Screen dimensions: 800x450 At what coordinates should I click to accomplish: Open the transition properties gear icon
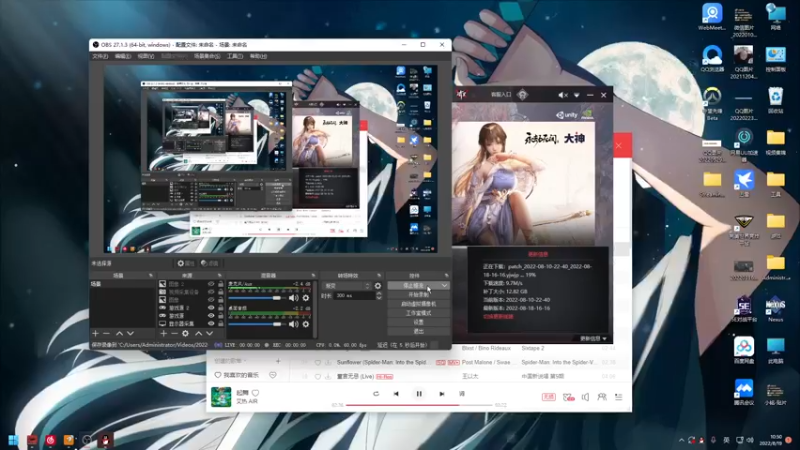click(x=378, y=286)
